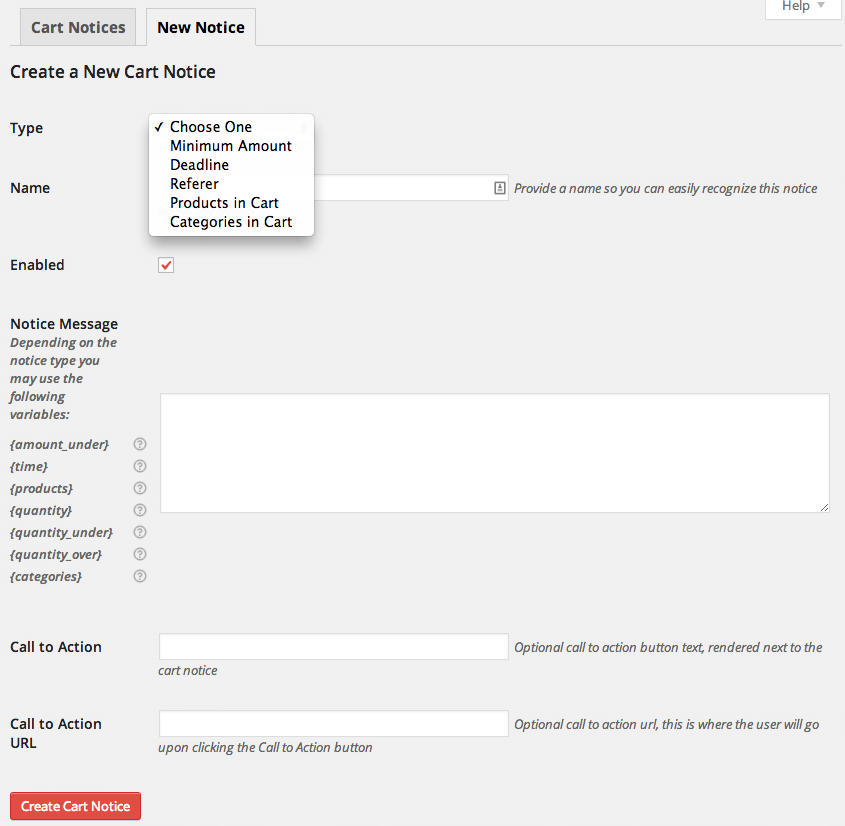Click the small icon inside the Name field

499,188
